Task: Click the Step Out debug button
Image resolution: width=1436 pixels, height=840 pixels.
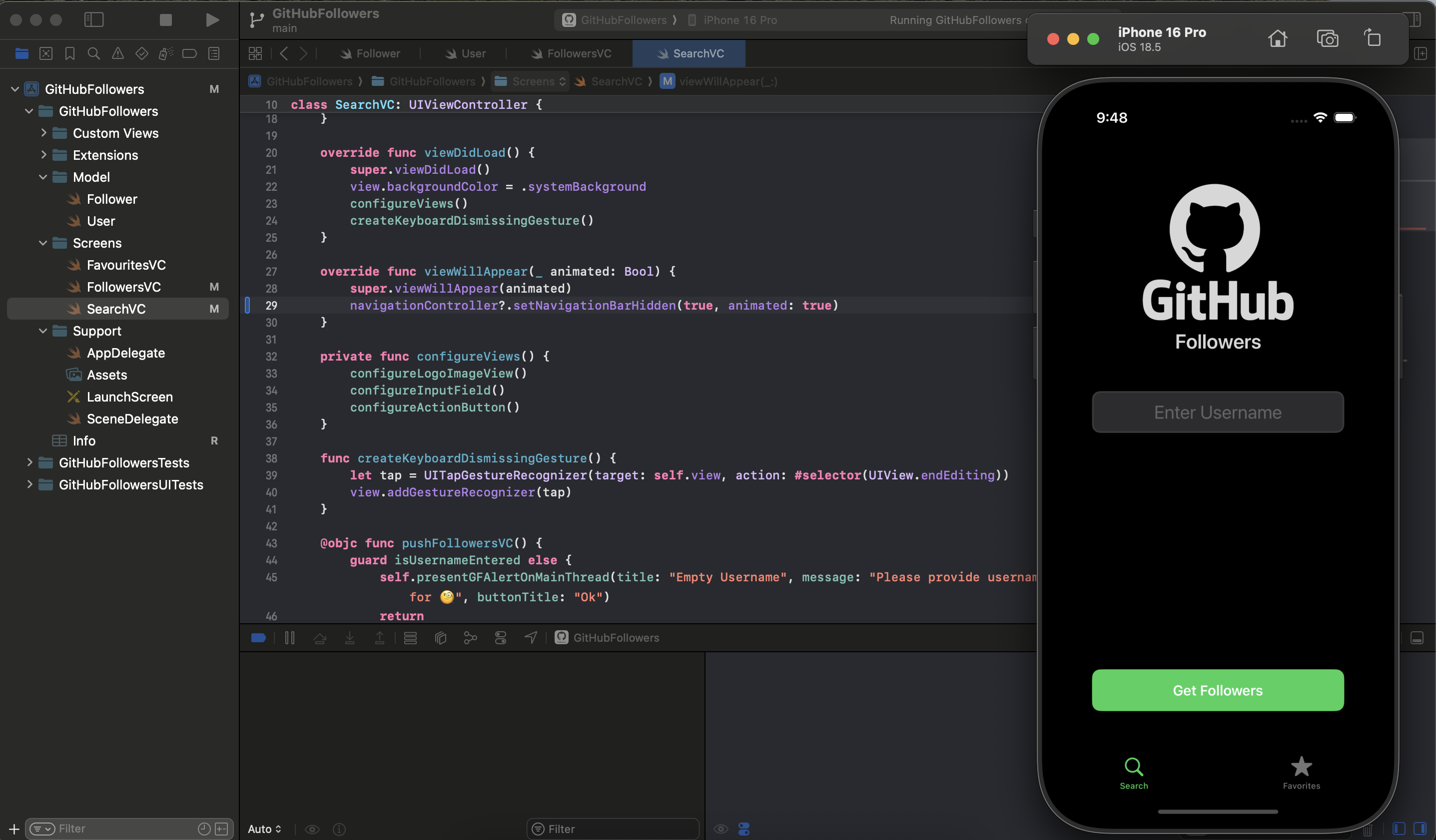Action: click(380, 638)
